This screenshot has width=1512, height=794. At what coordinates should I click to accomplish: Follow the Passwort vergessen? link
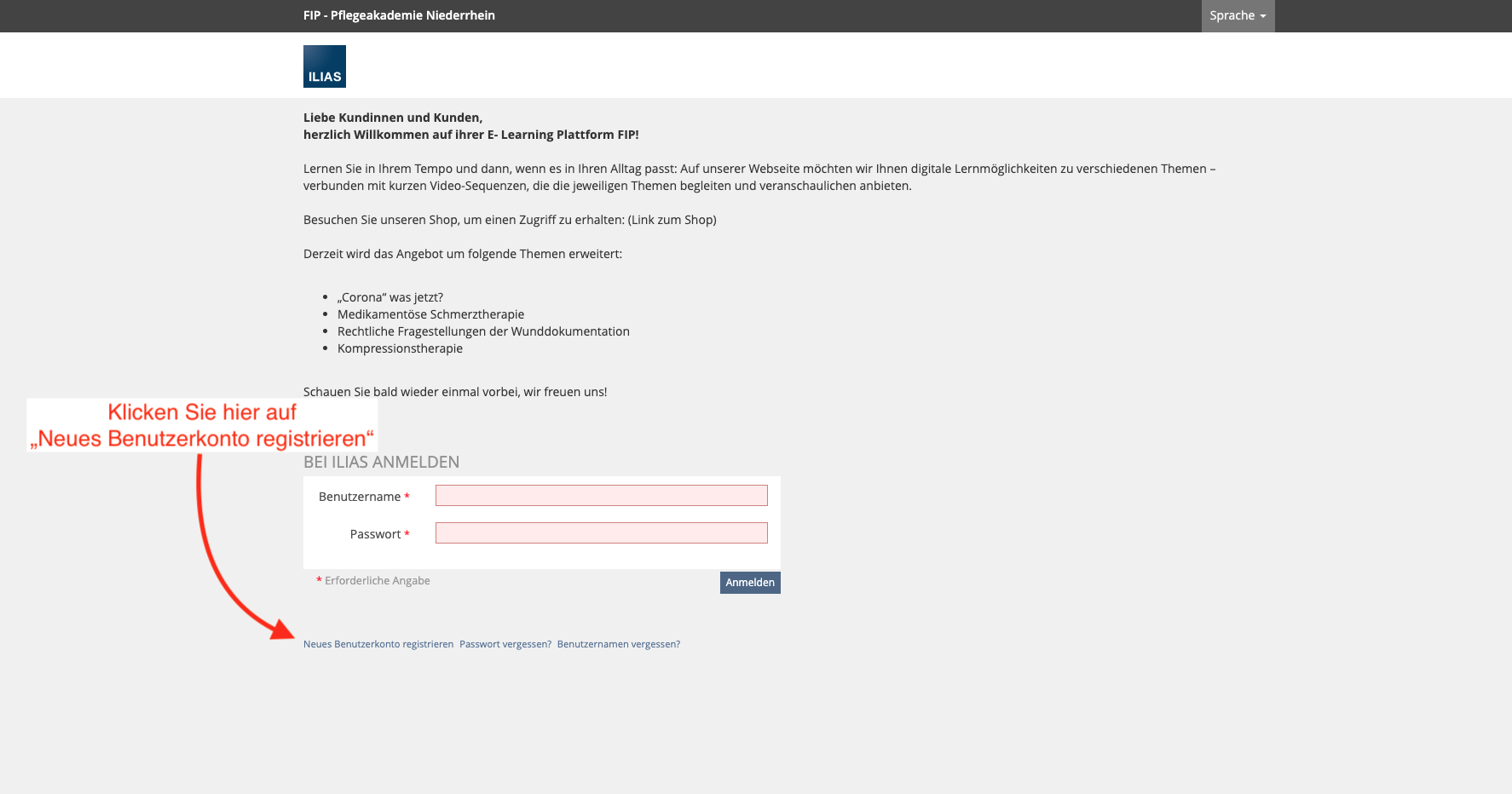[x=505, y=644]
